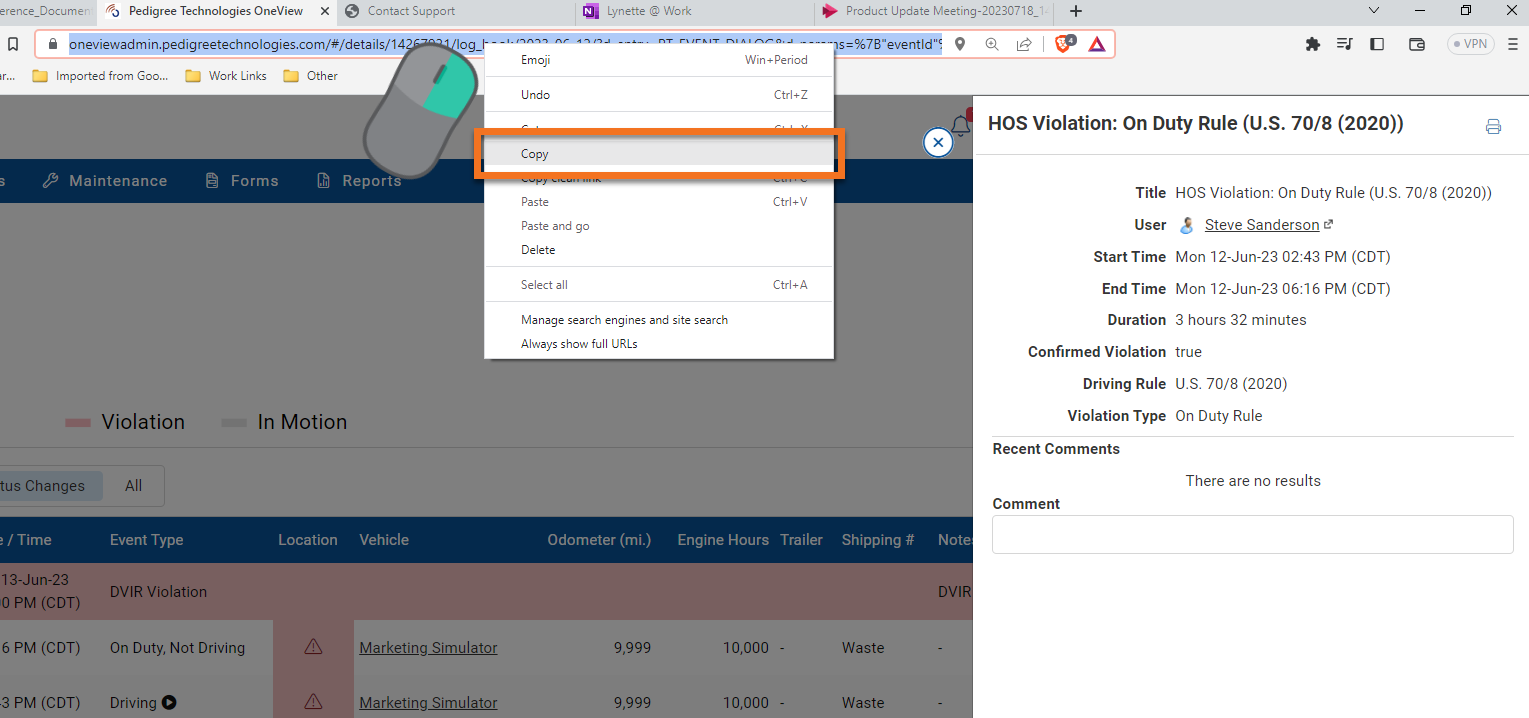Choose Undo from context menu
This screenshot has width=1529, height=718.
pos(659,95)
